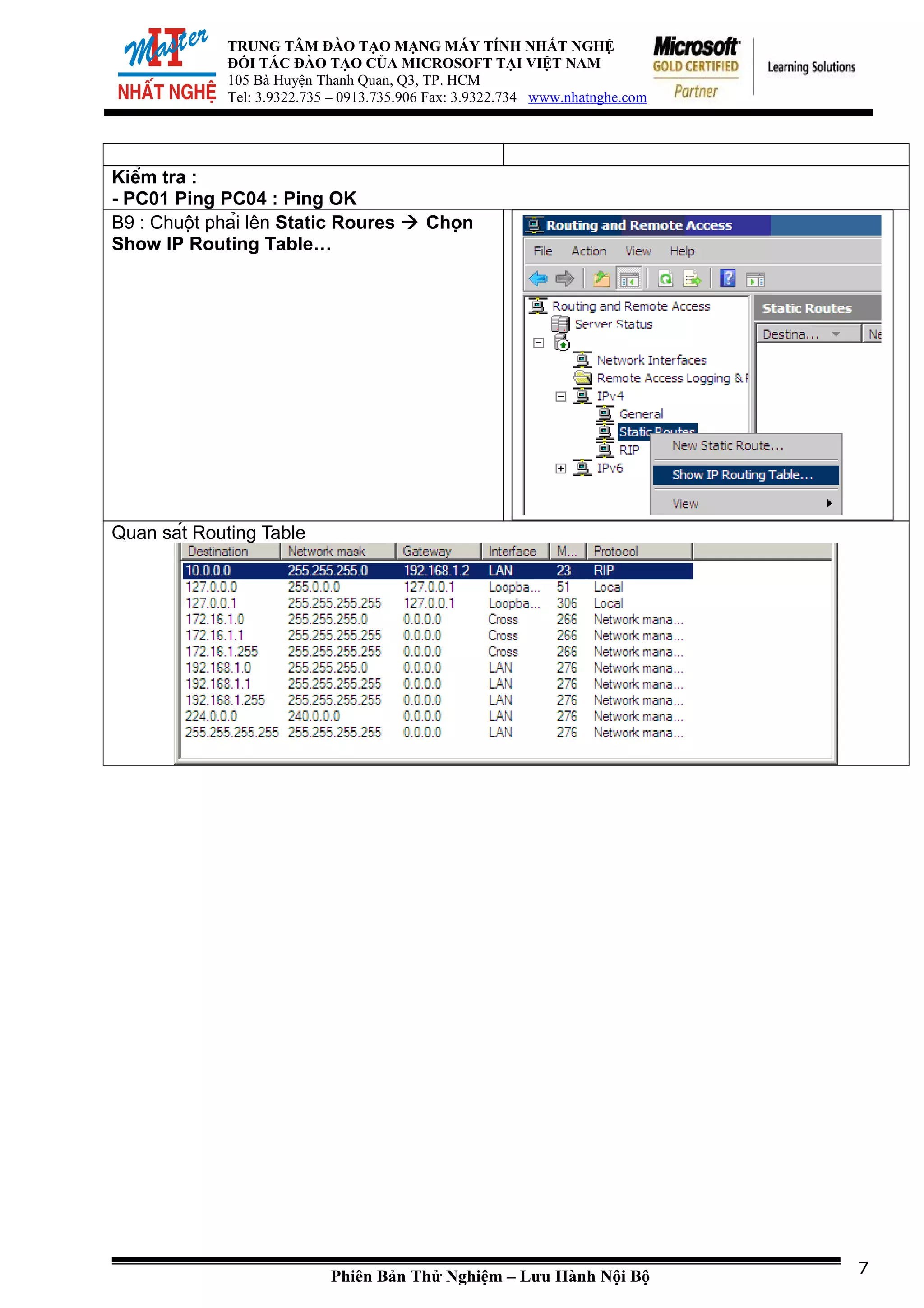Click the Network Interfaces tree icon

click(x=582, y=360)
